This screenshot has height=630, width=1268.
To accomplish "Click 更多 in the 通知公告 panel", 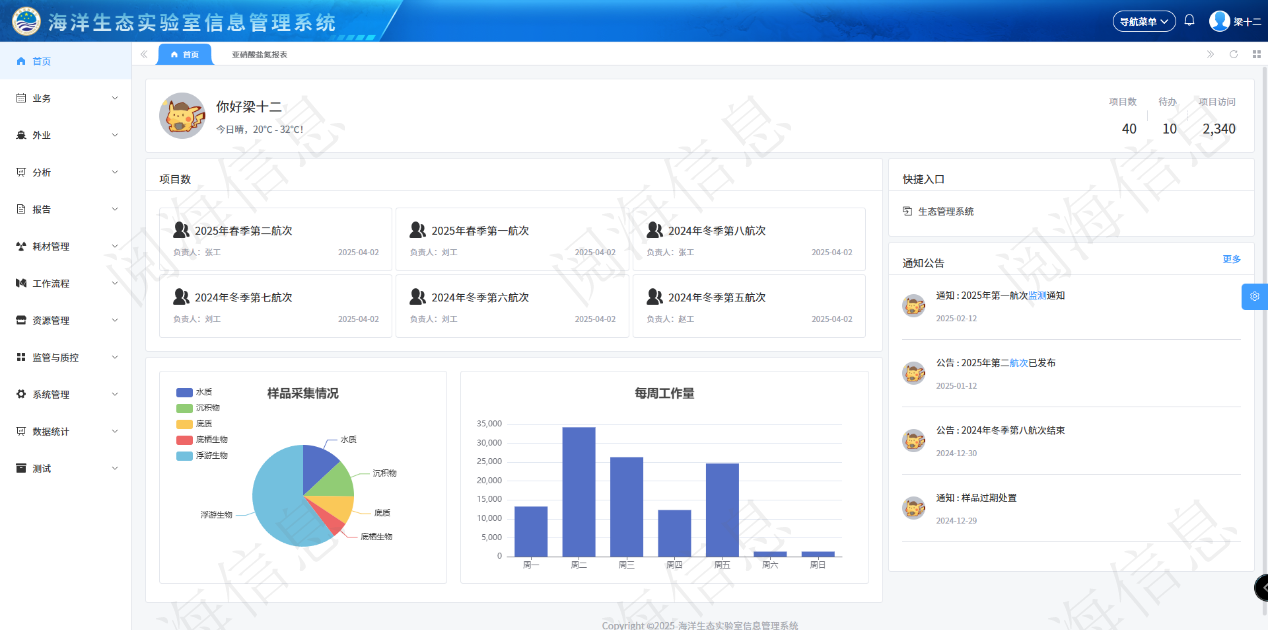I will 1231,259.
